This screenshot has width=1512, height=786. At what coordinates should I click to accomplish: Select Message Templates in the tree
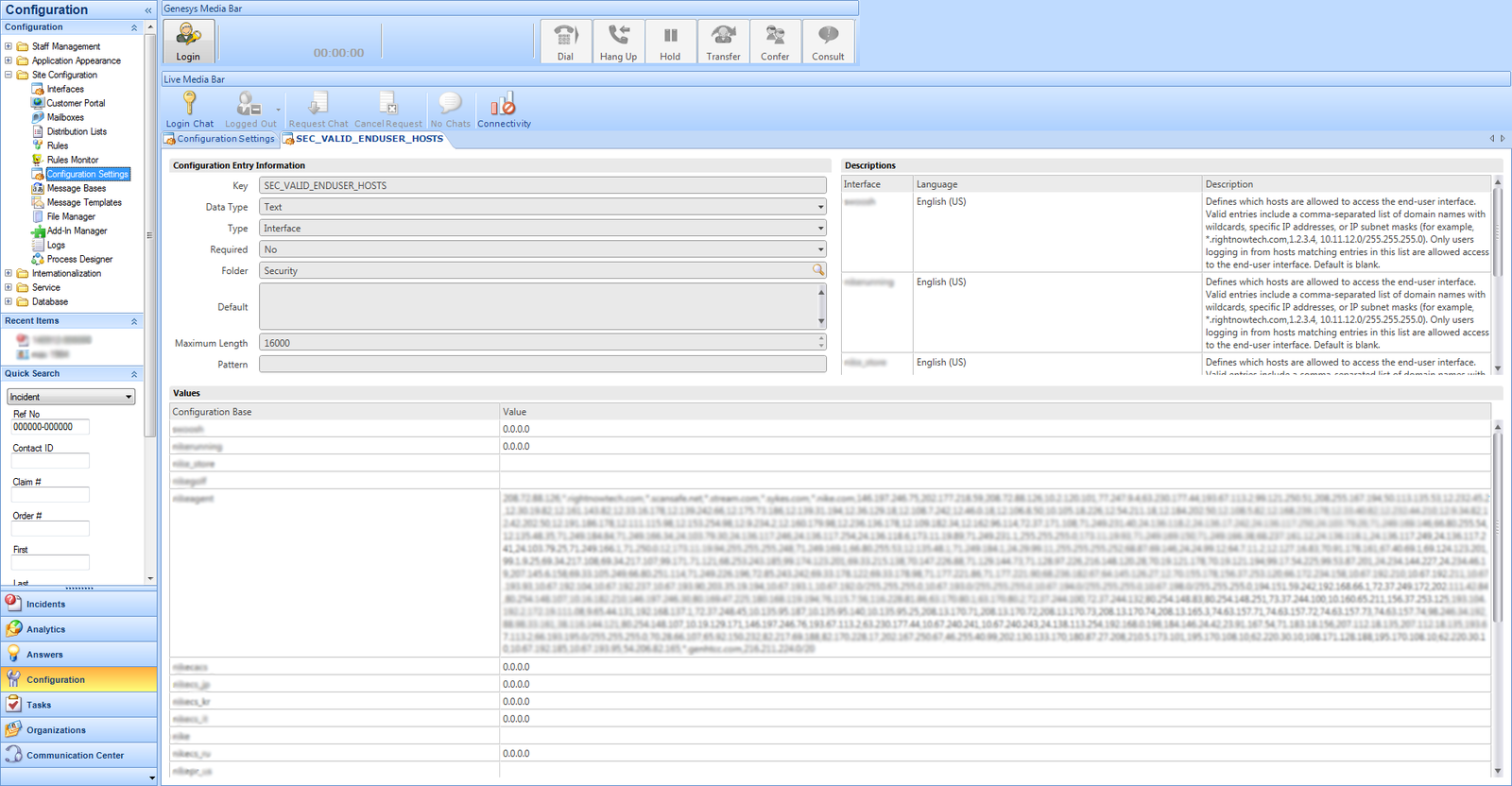coord(84,202)
